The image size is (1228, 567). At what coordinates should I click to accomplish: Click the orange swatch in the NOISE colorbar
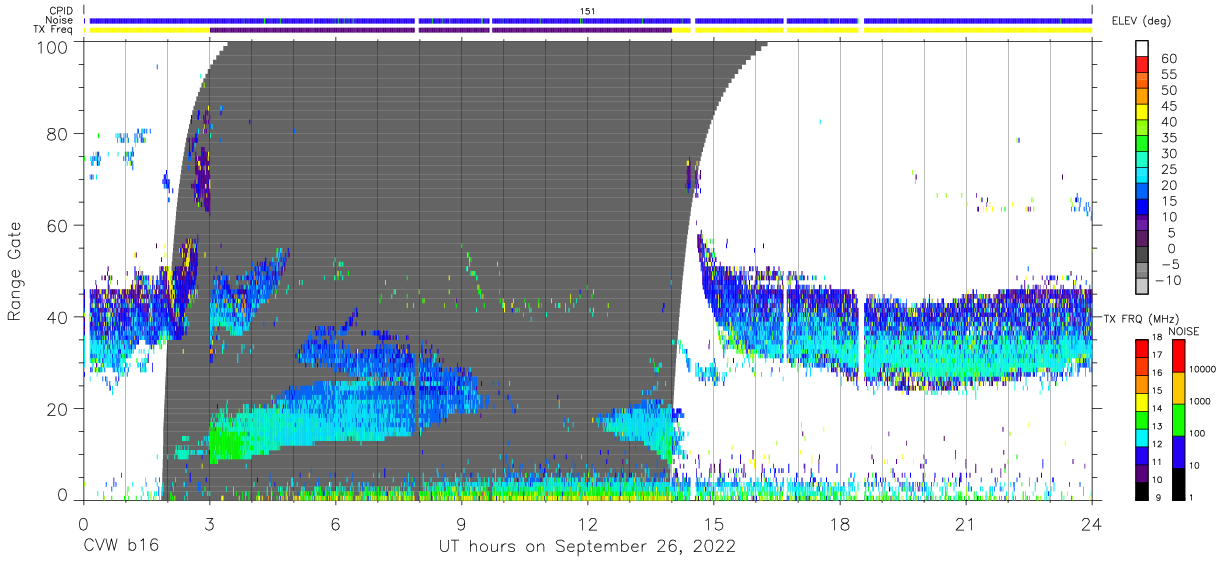point(1179,388)
